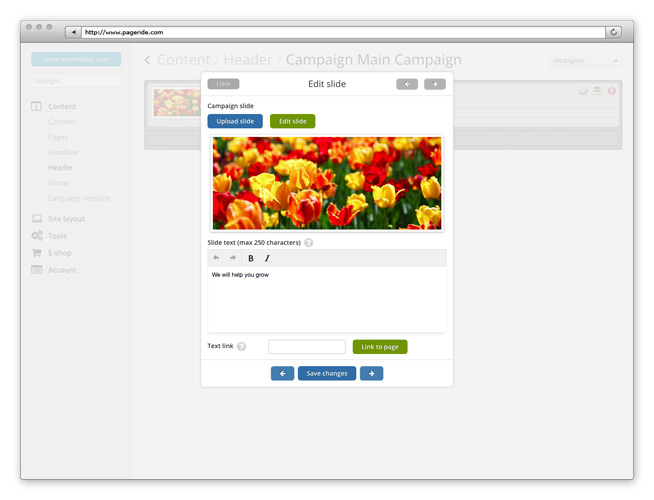Click the Text link input field
Screen dimensions: 654x500
307,347
